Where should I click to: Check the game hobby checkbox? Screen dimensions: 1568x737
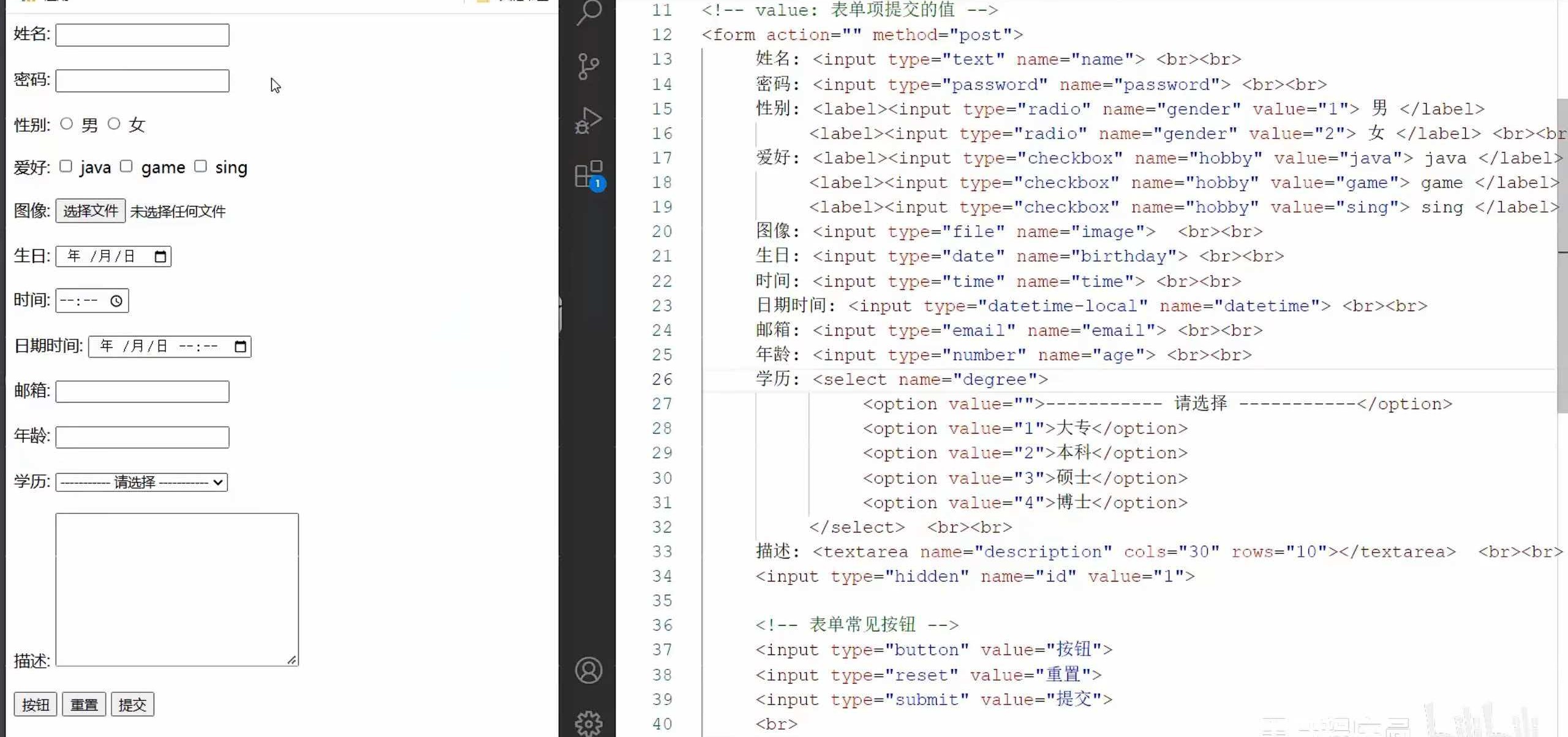126,166
